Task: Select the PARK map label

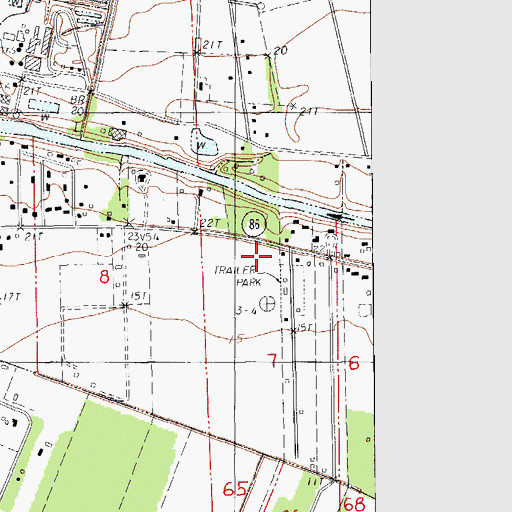Action: point(249,282)
